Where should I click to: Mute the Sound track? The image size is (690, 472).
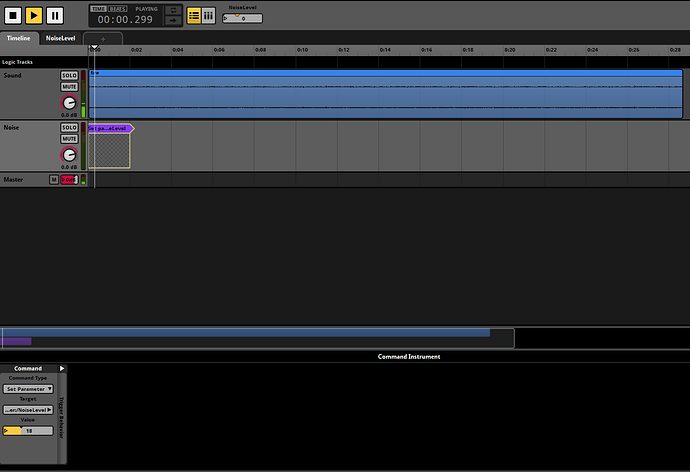(69, 87)
